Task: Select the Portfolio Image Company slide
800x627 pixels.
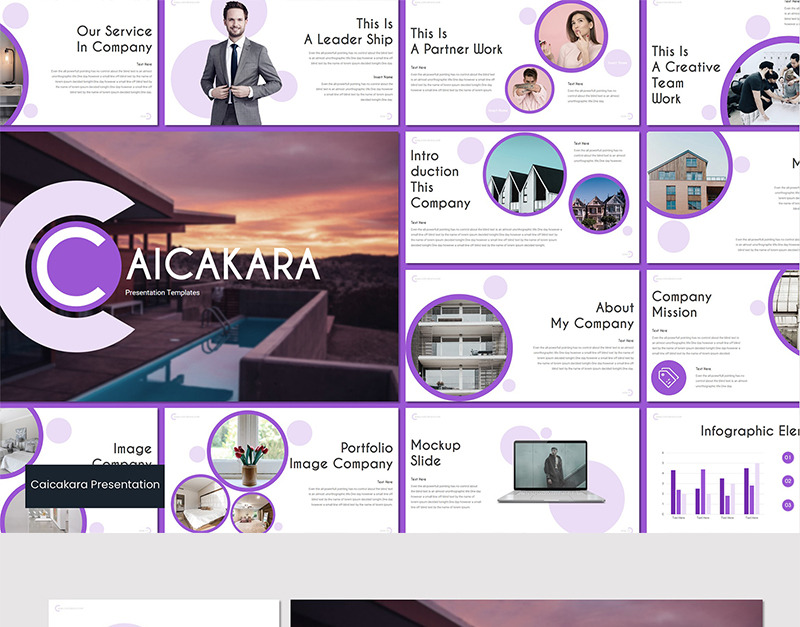Action: tap(282, 470)
